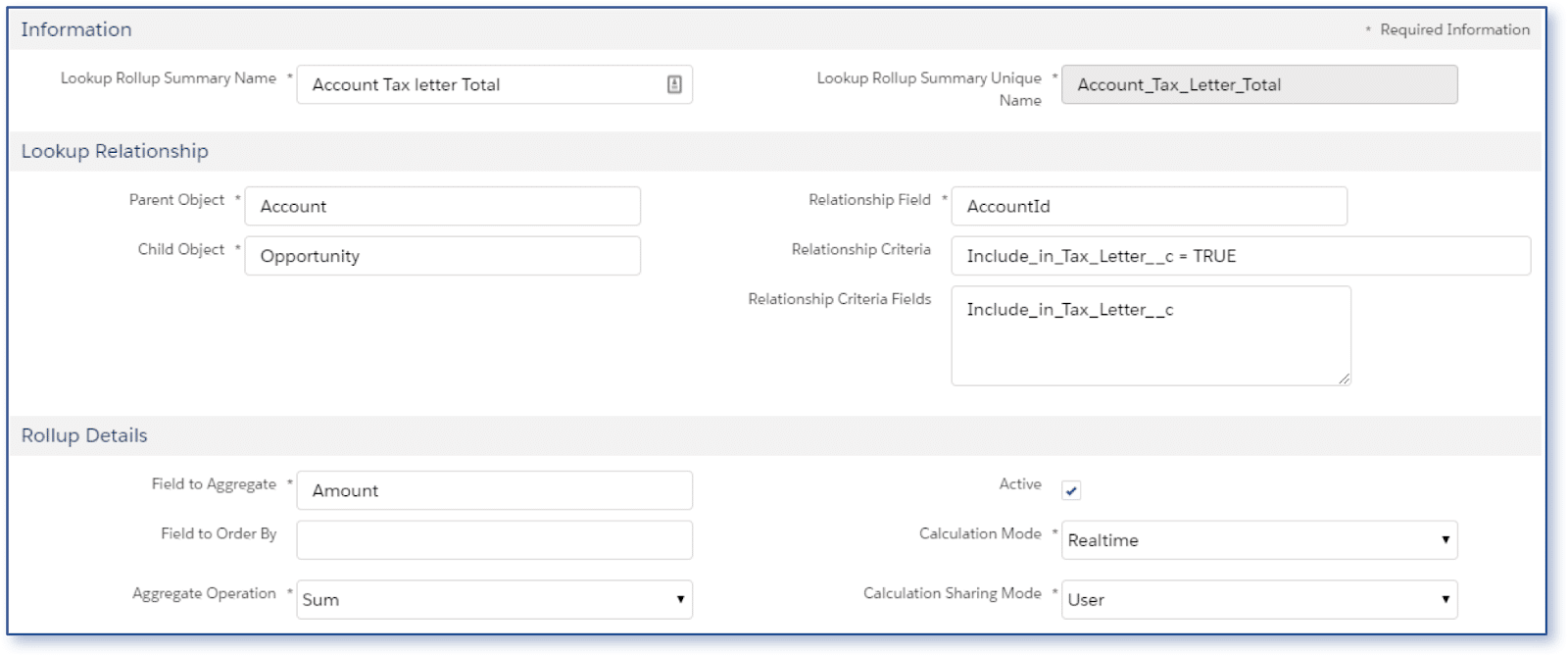Focus the empty Field to Order By input
Viewport: 1568px width, 656px height.
coord(494,540)
